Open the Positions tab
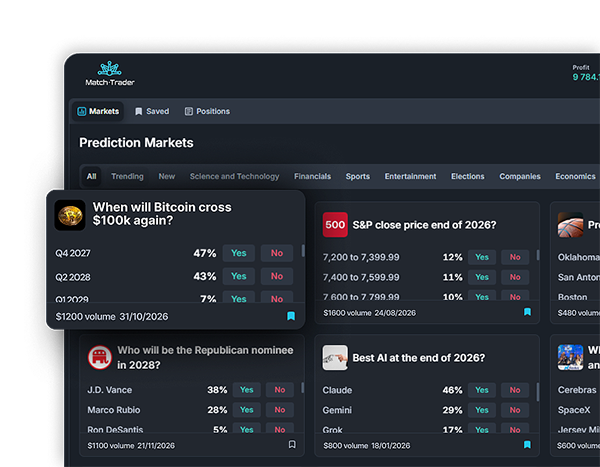Viewport: 600px width, 467px height. (x=206, y=111)
